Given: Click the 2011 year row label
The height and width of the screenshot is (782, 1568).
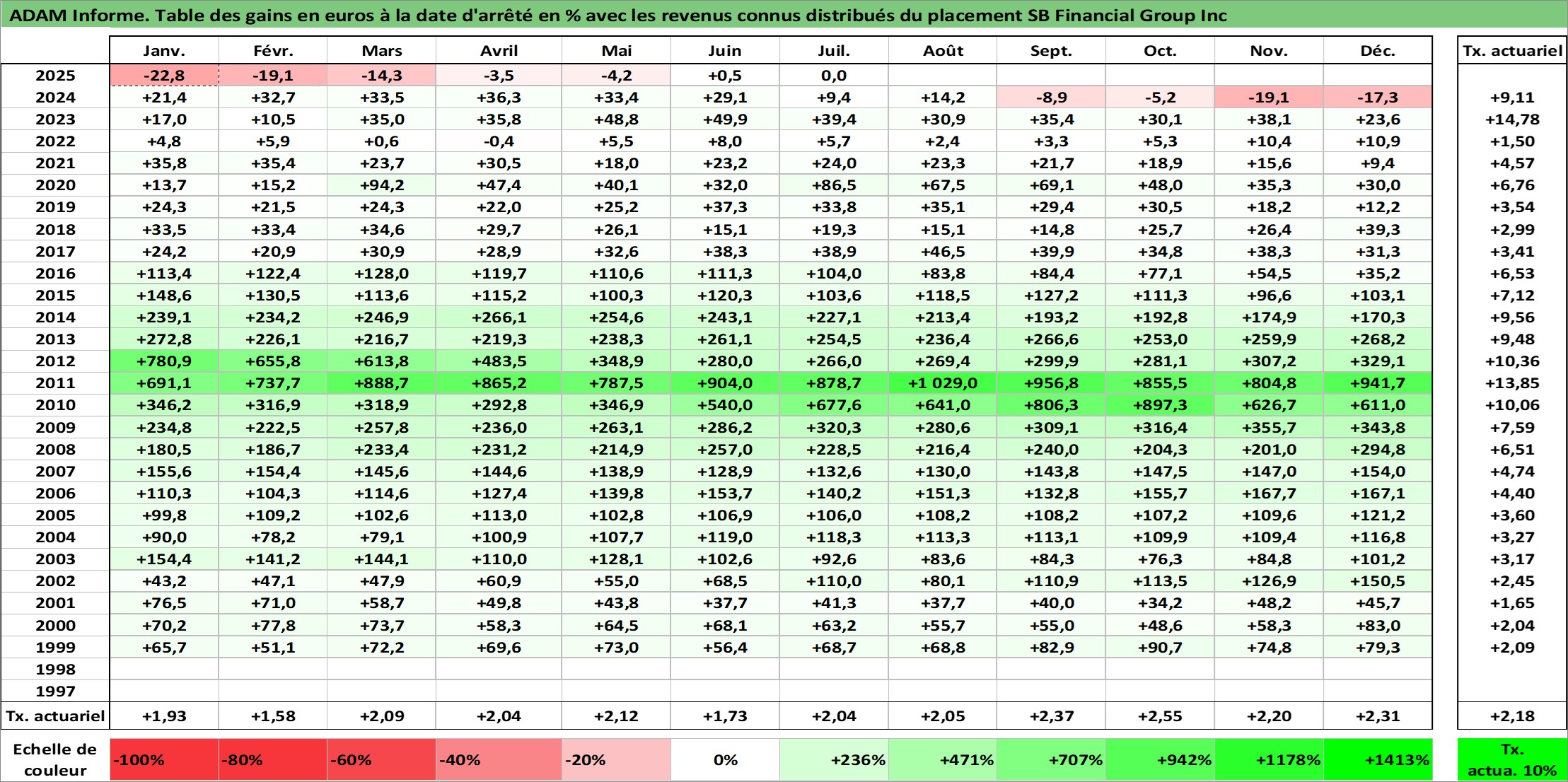Looking at the screenshot, I should (x=55, y=383).
